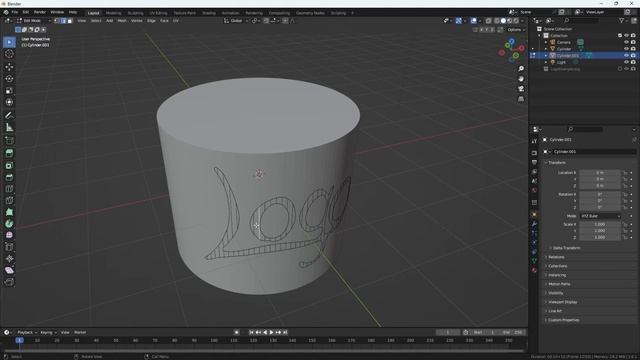
Task: Expand the Custom Properties panel
Action: [563, 320]
